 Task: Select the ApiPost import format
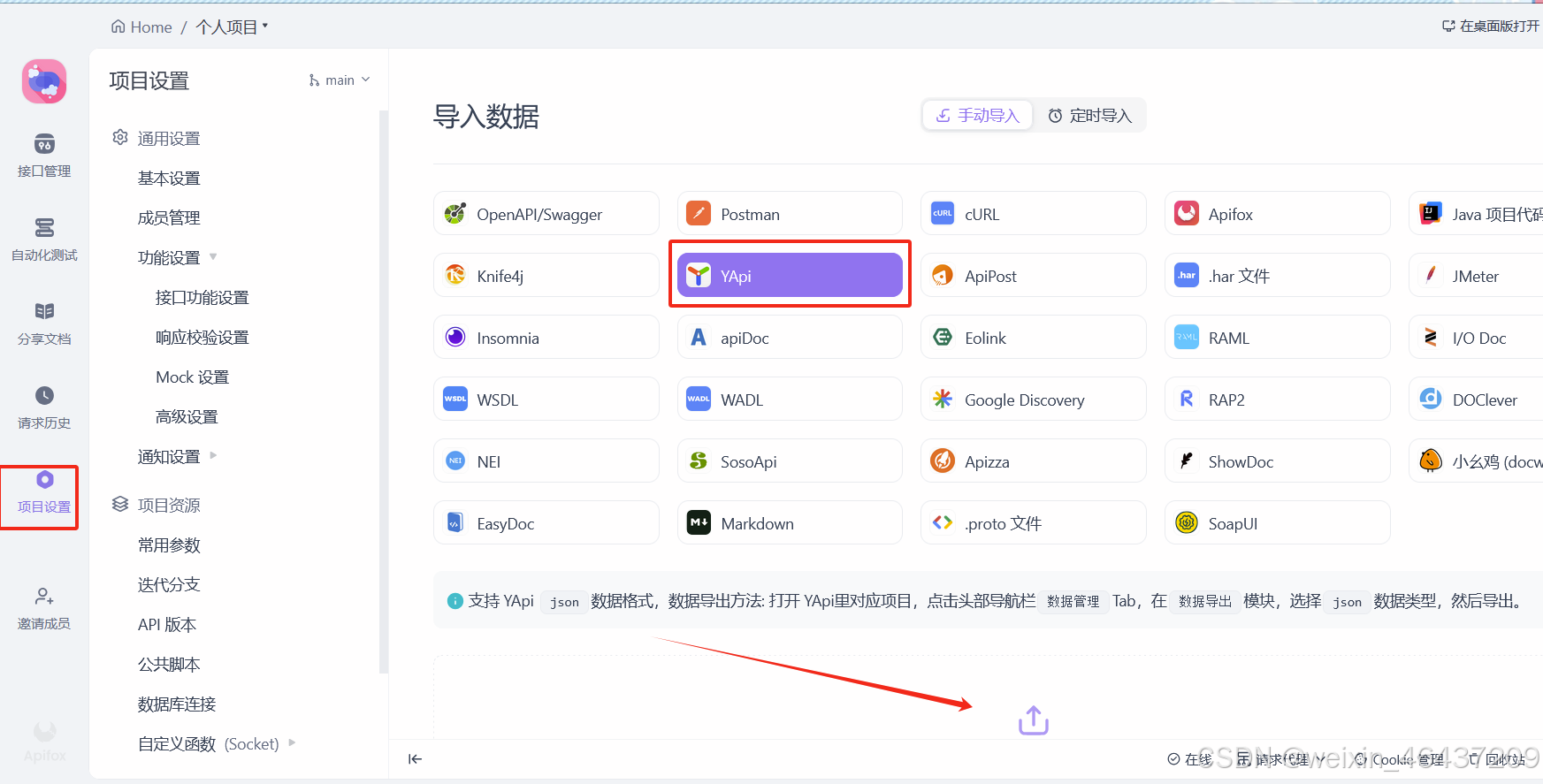(x=1034, y=276)
